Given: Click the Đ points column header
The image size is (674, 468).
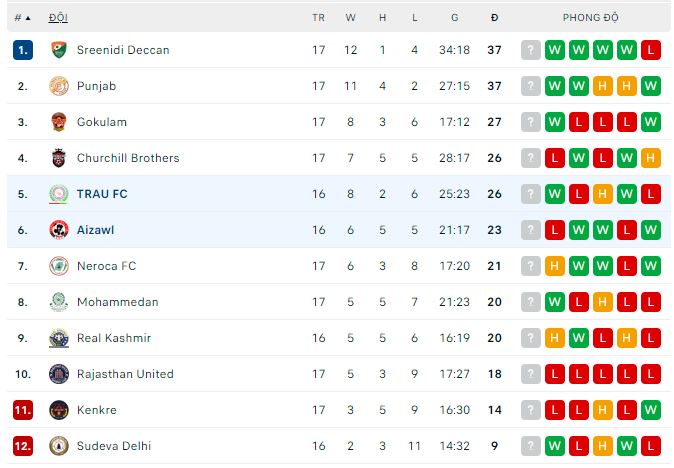Looking at the screenshot, I should click(x=494, y=18).
